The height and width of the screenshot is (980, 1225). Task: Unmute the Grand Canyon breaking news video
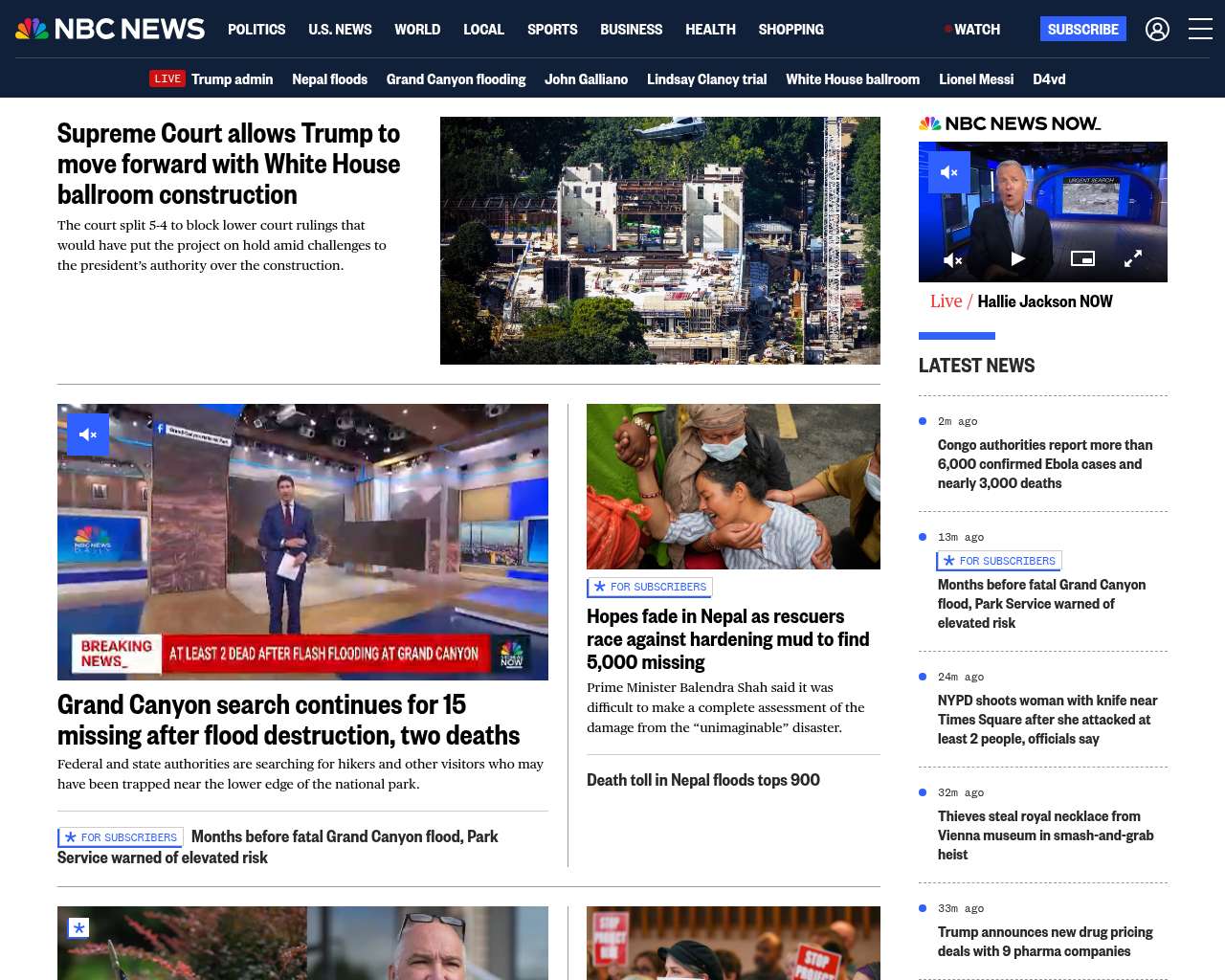coord(88,434)
